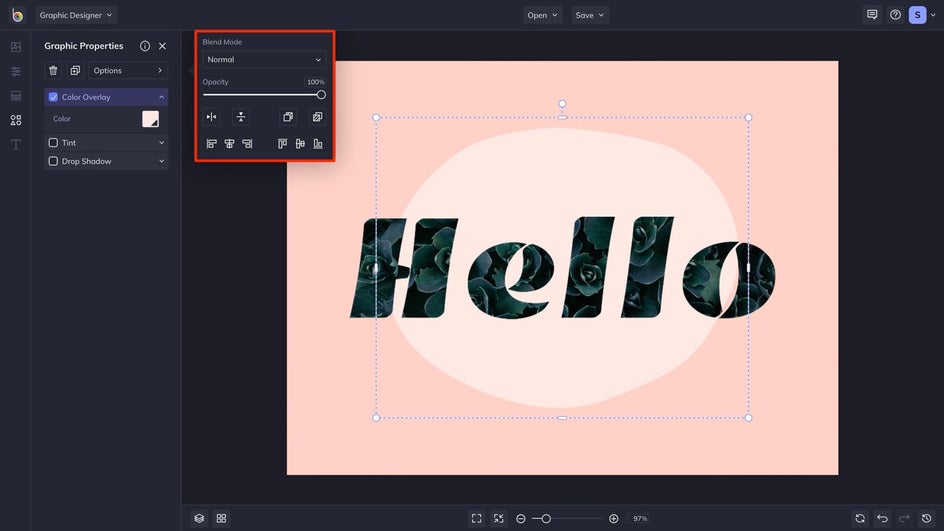
Task: Expand the Drop Shadow section chevron
Action: click(161, 161)
